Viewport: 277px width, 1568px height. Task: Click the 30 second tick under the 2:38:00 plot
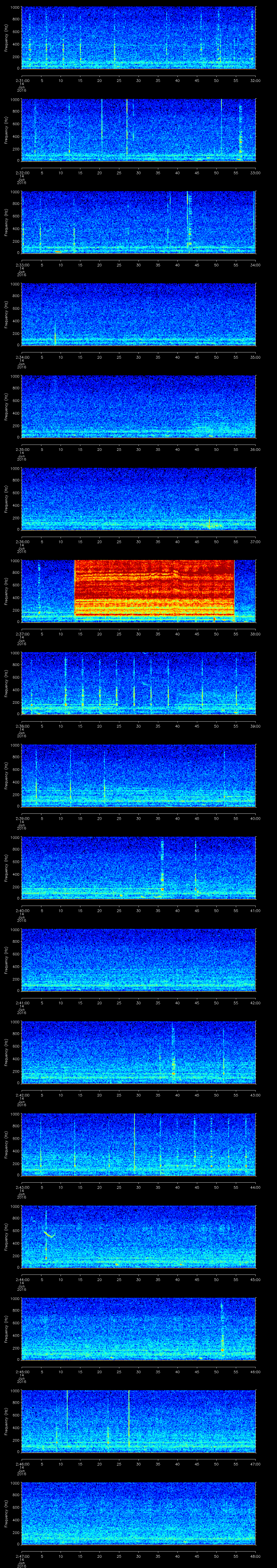coord(138,726)
